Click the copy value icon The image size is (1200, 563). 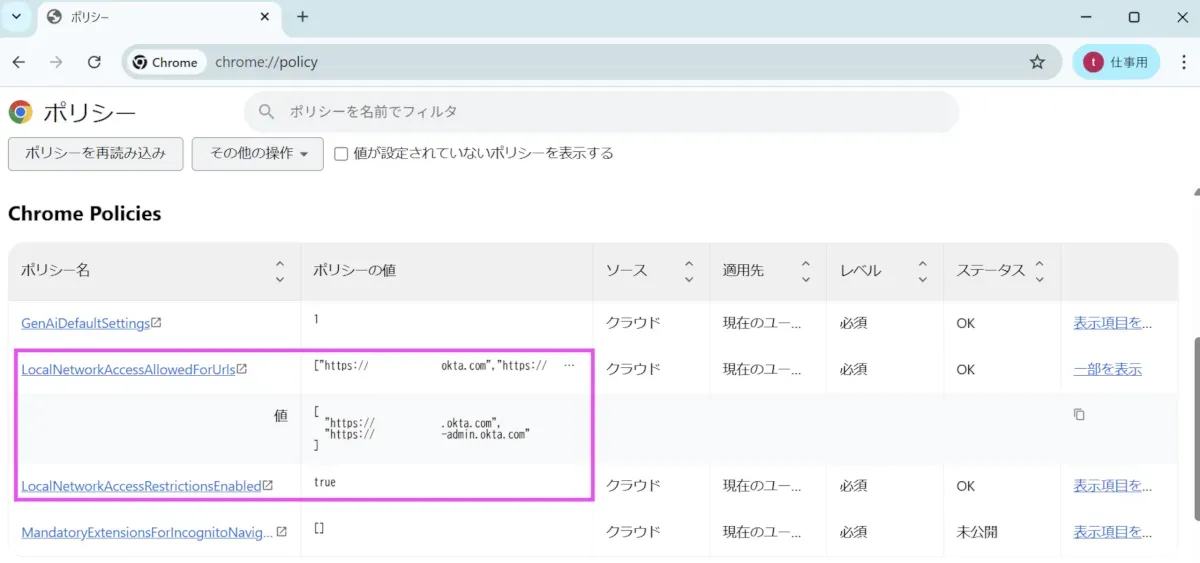[x=1079, y=414]
